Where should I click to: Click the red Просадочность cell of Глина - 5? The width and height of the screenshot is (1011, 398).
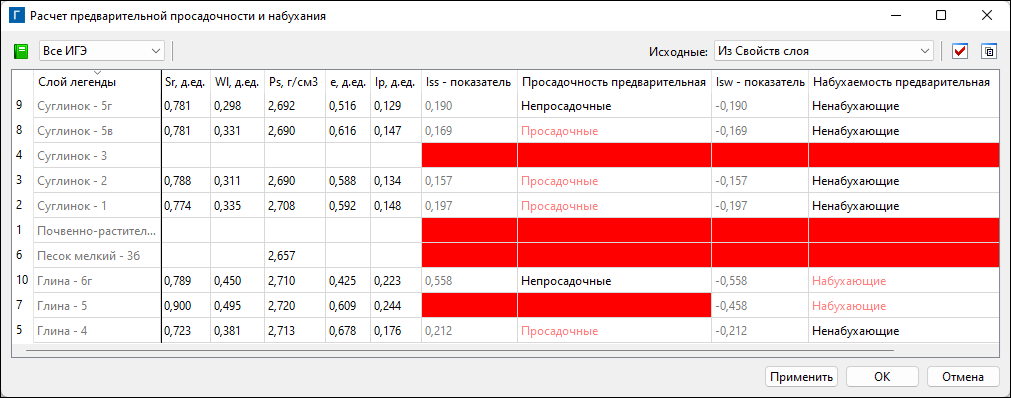614,306
